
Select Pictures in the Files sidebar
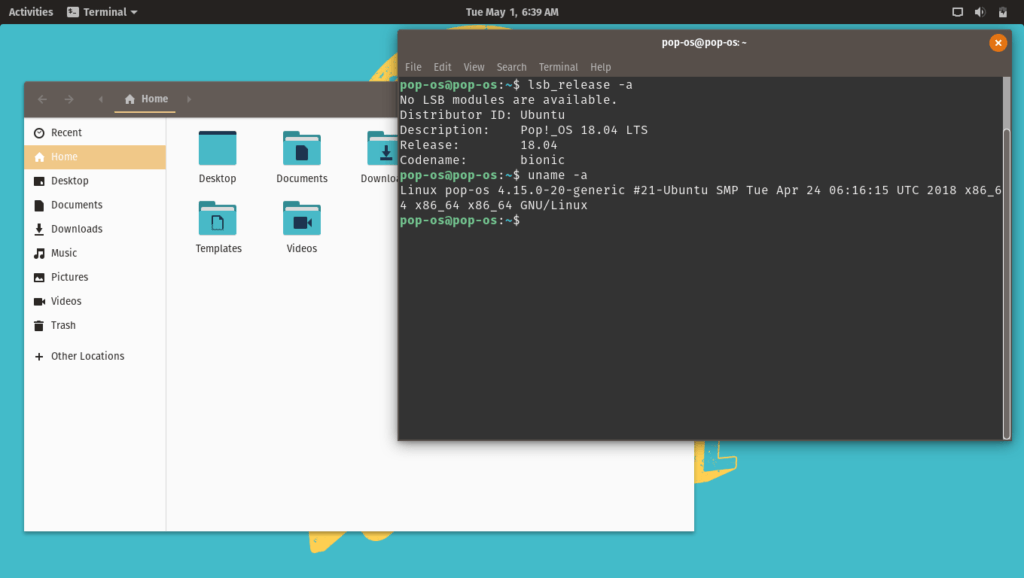(71, 276)
